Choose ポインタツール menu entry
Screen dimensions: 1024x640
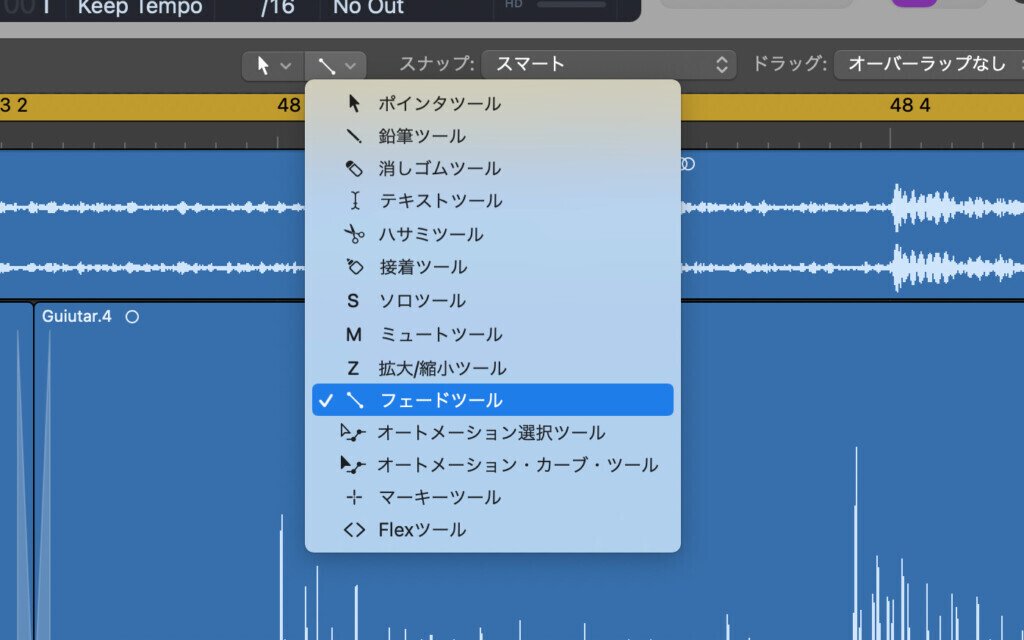click(492, 103)
